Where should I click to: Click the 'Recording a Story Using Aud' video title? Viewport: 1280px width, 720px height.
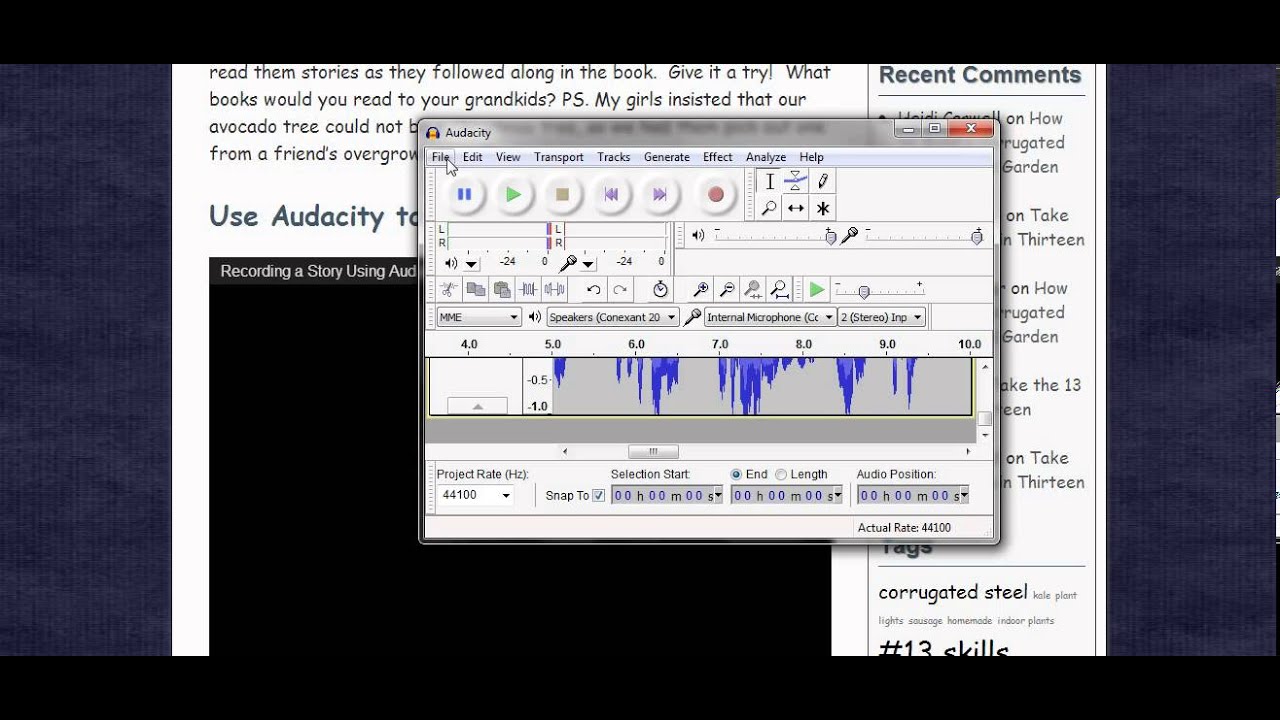click(x=318, y=271)
